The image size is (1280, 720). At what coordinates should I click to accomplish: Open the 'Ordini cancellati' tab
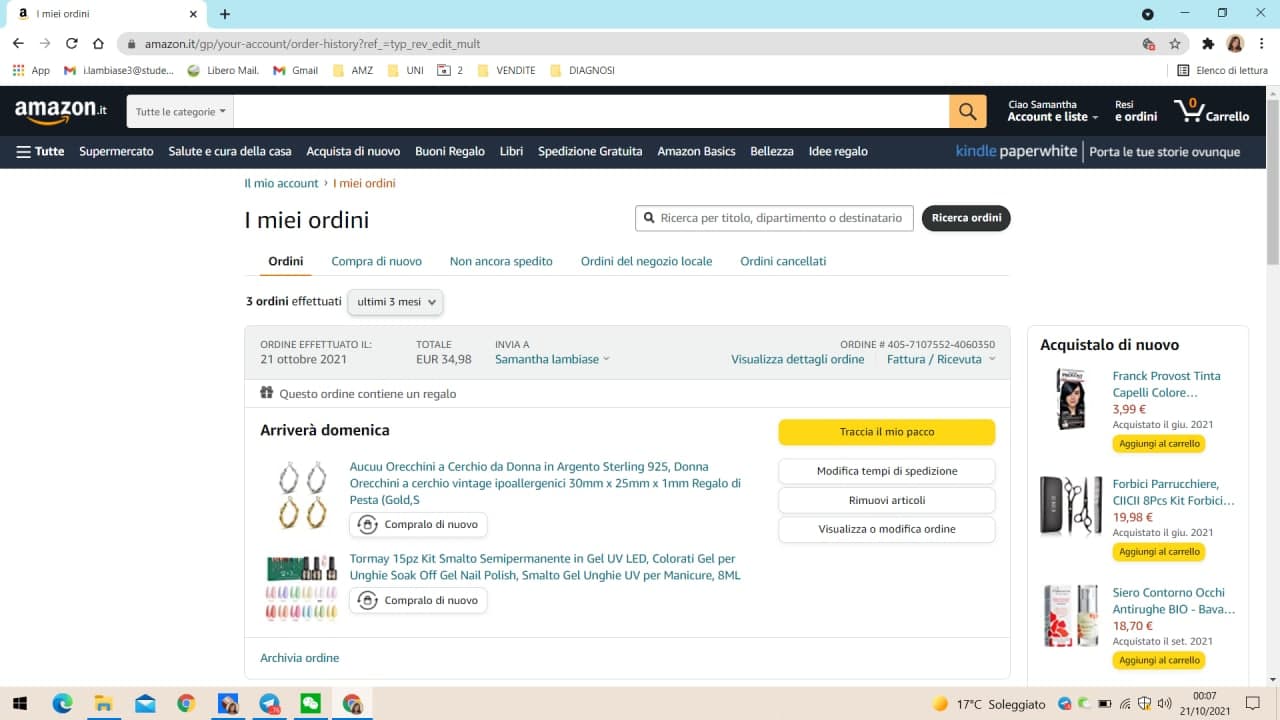(x=783, y=261)
